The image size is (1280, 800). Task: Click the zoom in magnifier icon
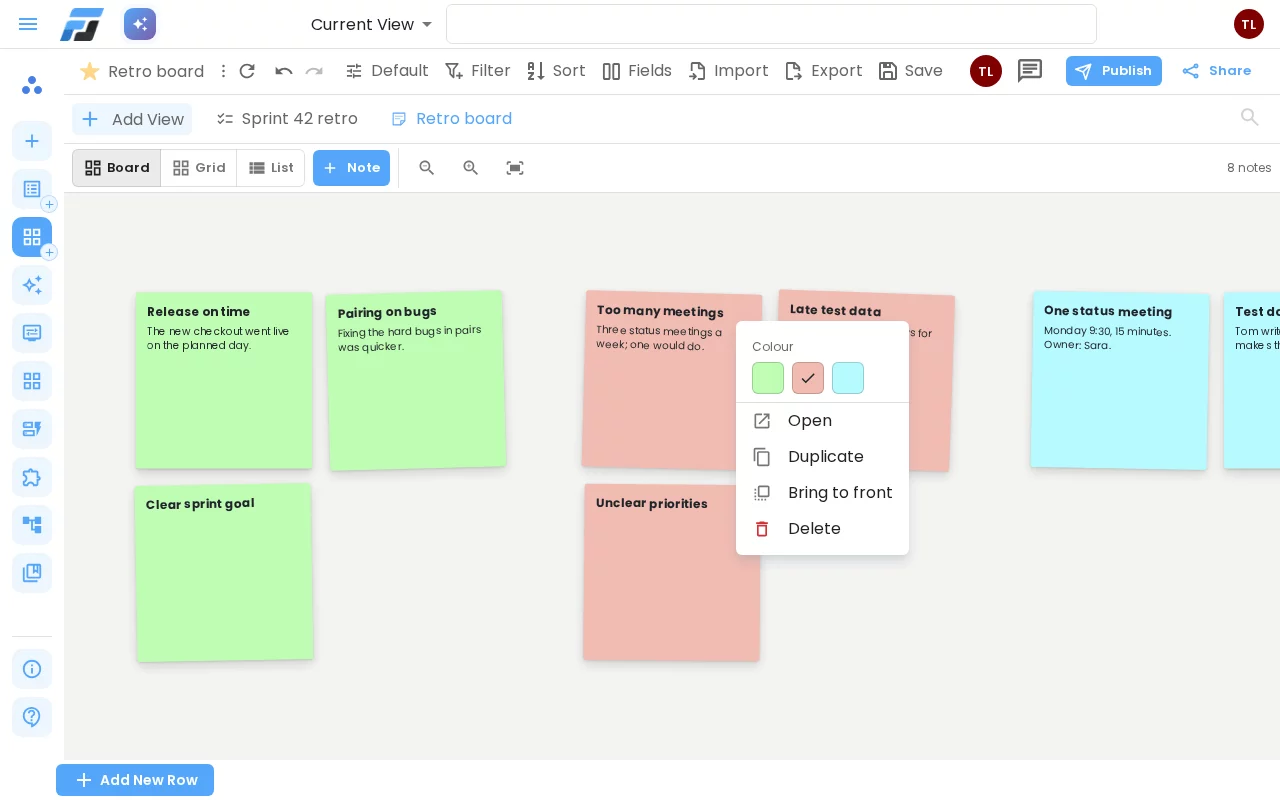click(x=471, y=168)
